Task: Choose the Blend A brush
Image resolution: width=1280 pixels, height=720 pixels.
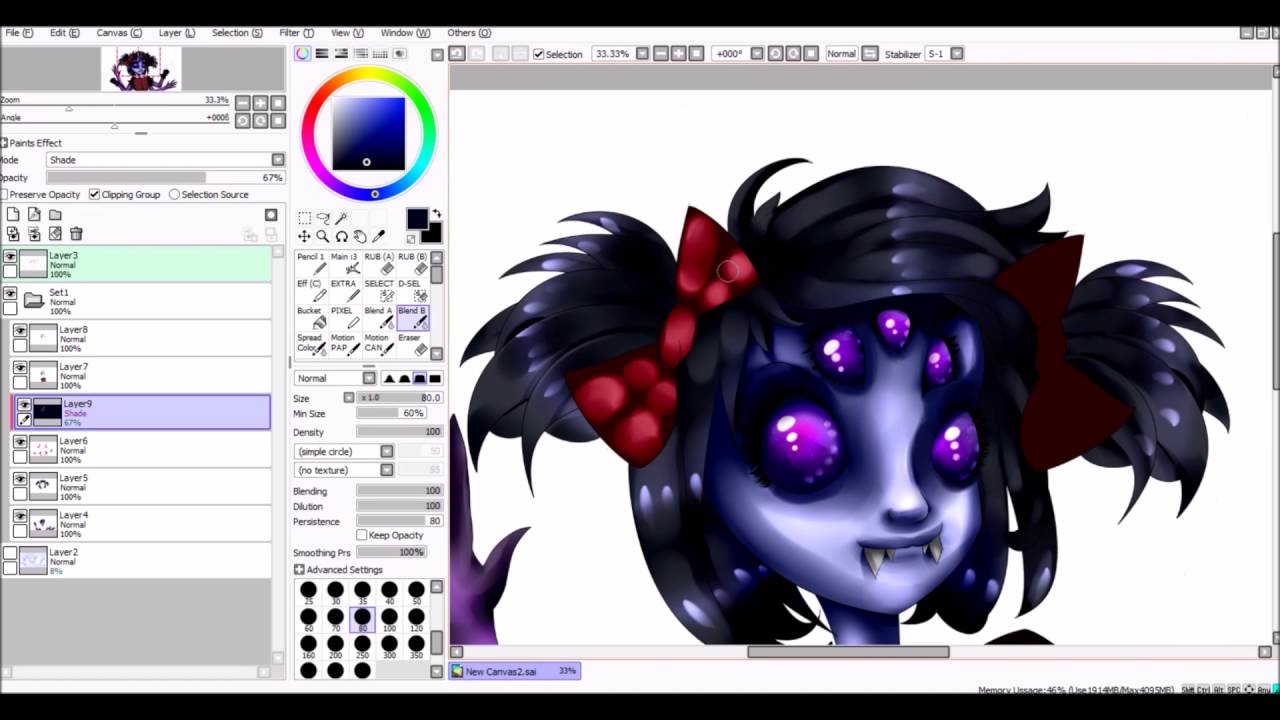Action: pyautogui.click(x=378, y=318)
